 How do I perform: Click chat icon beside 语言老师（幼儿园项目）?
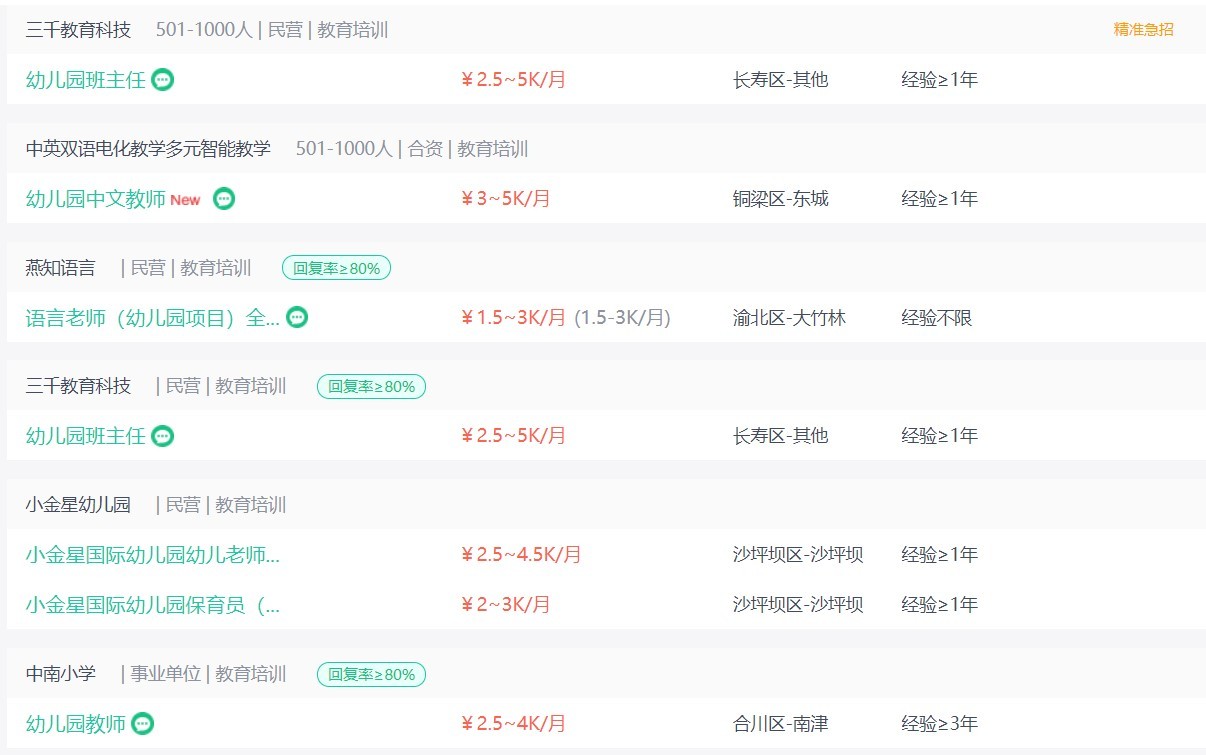(297, 318)
